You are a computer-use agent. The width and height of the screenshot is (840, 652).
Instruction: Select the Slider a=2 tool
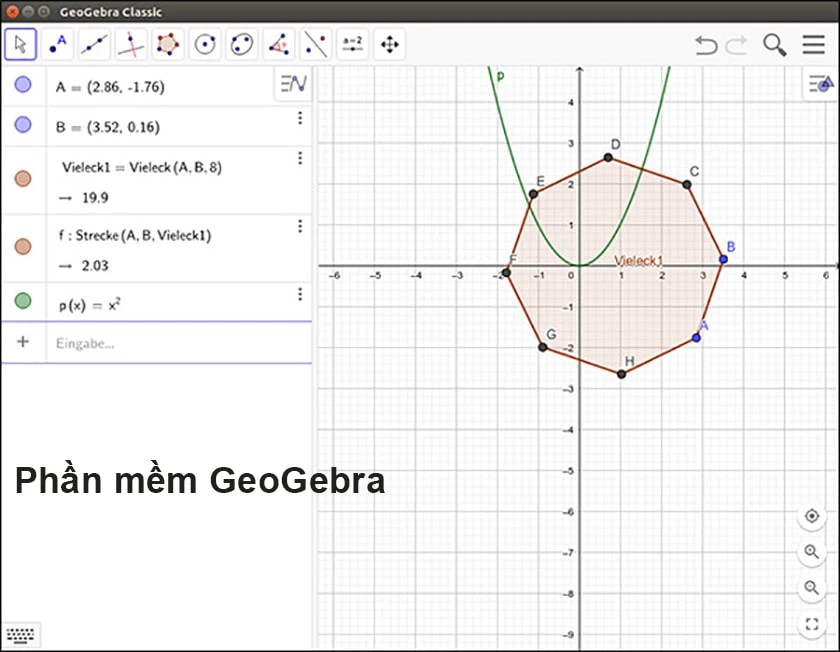[x=352, y=44]
